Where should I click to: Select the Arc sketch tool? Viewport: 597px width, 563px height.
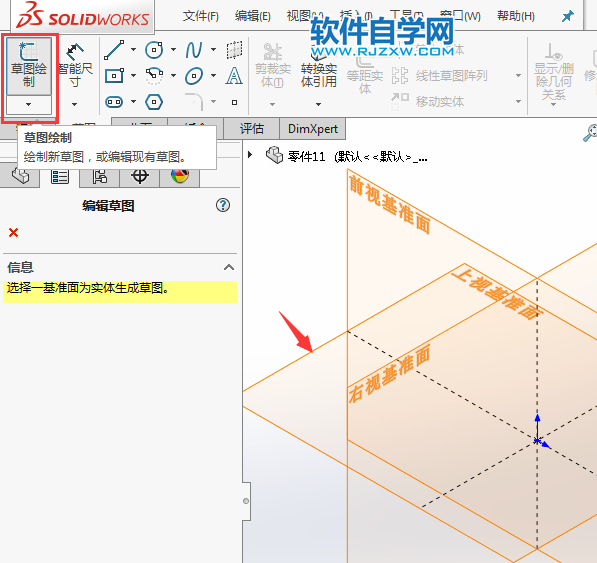coord(154,76)
